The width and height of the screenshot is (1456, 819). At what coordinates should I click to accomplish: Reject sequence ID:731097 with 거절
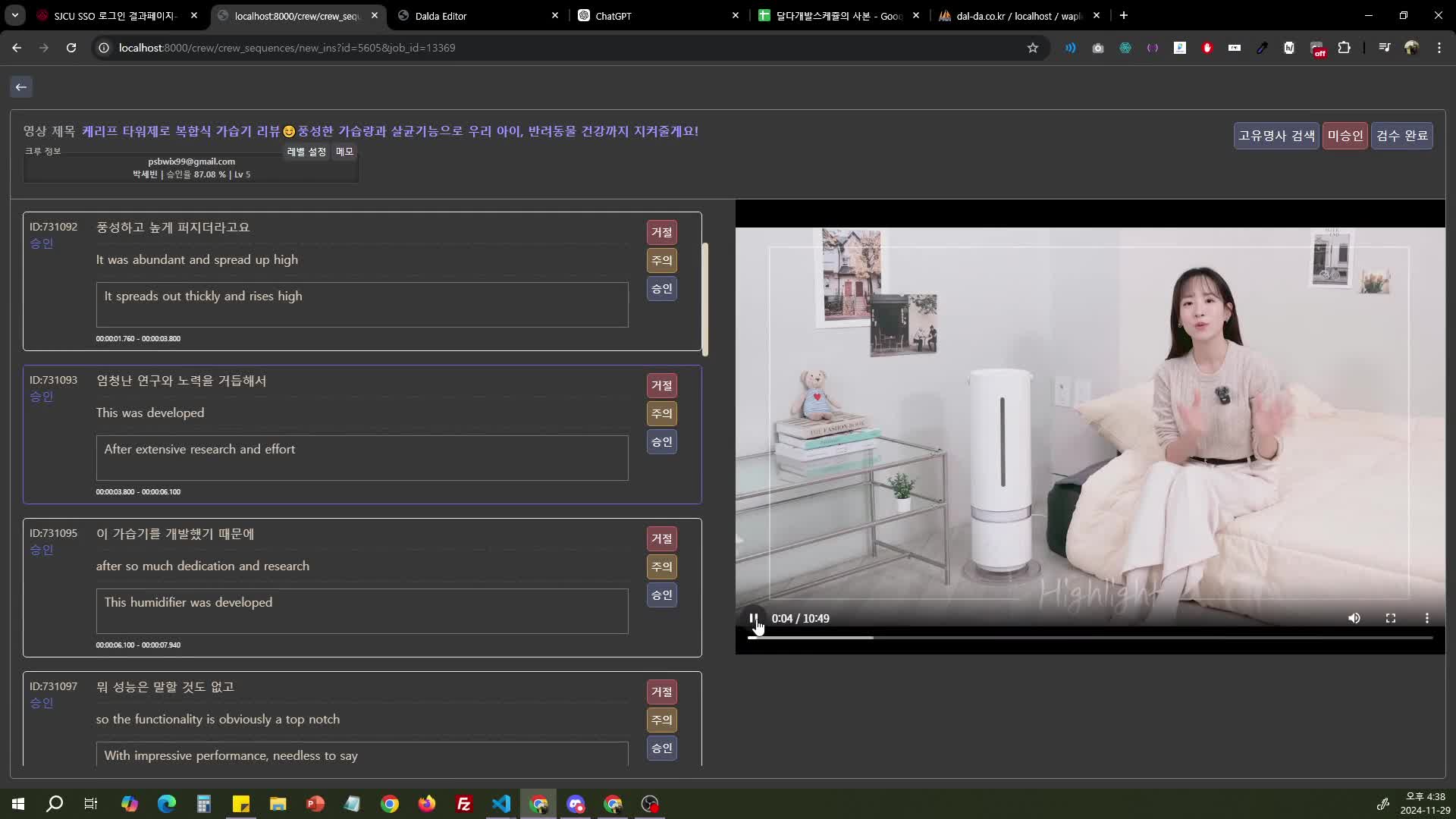pyautogui.click(x=662, y=692)
